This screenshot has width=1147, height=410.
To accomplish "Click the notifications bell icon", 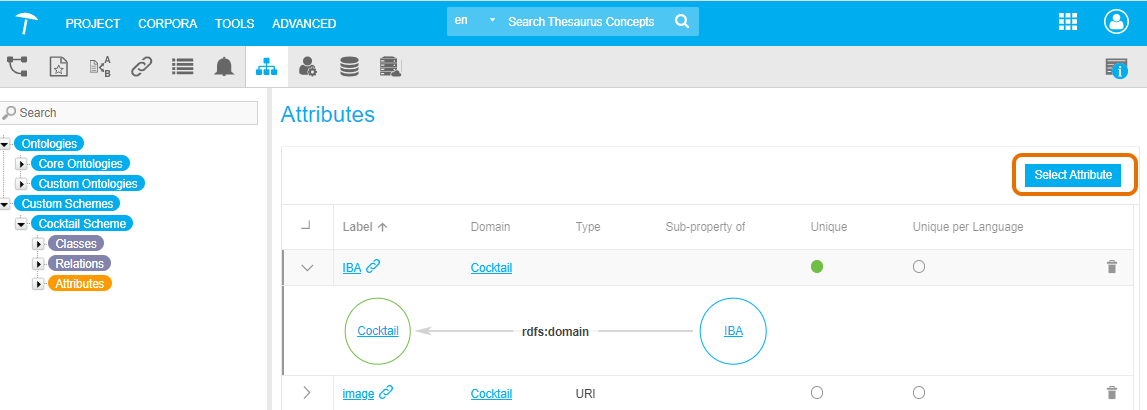I will pyautogui.click(x=224, y=66).
